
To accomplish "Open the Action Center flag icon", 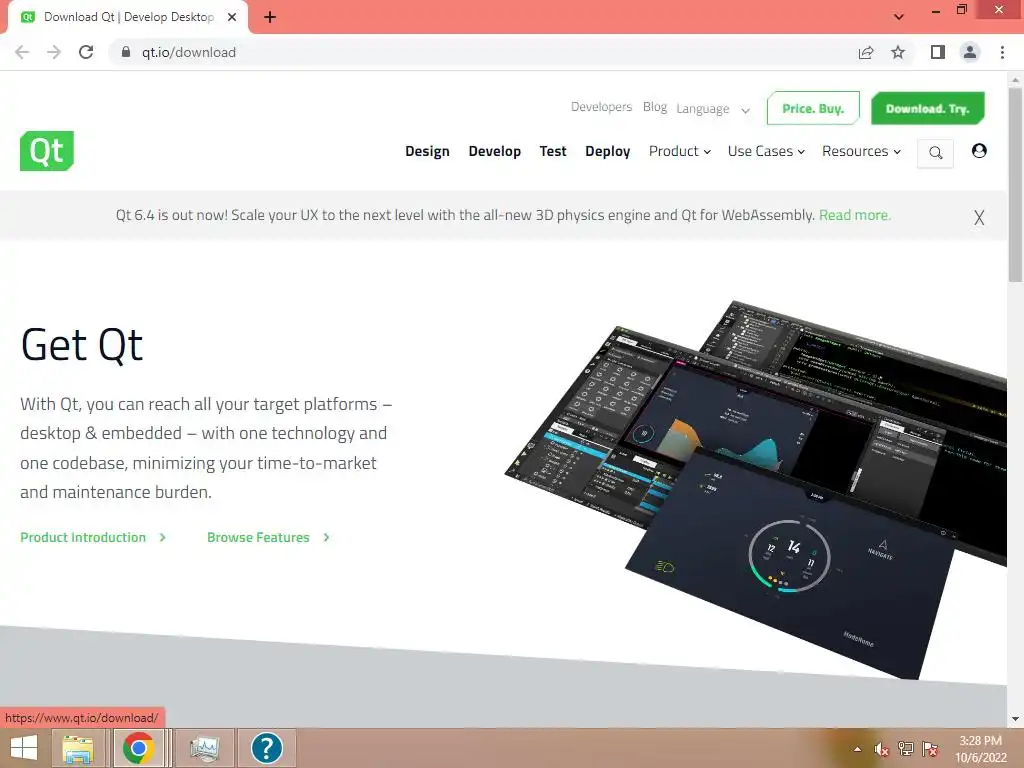I will tap(930, 749).
